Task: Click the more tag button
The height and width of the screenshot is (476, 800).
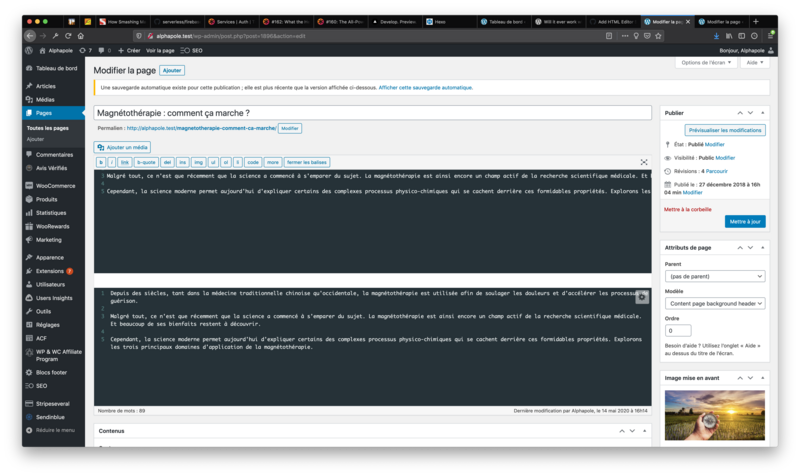Action: [273, 162]
